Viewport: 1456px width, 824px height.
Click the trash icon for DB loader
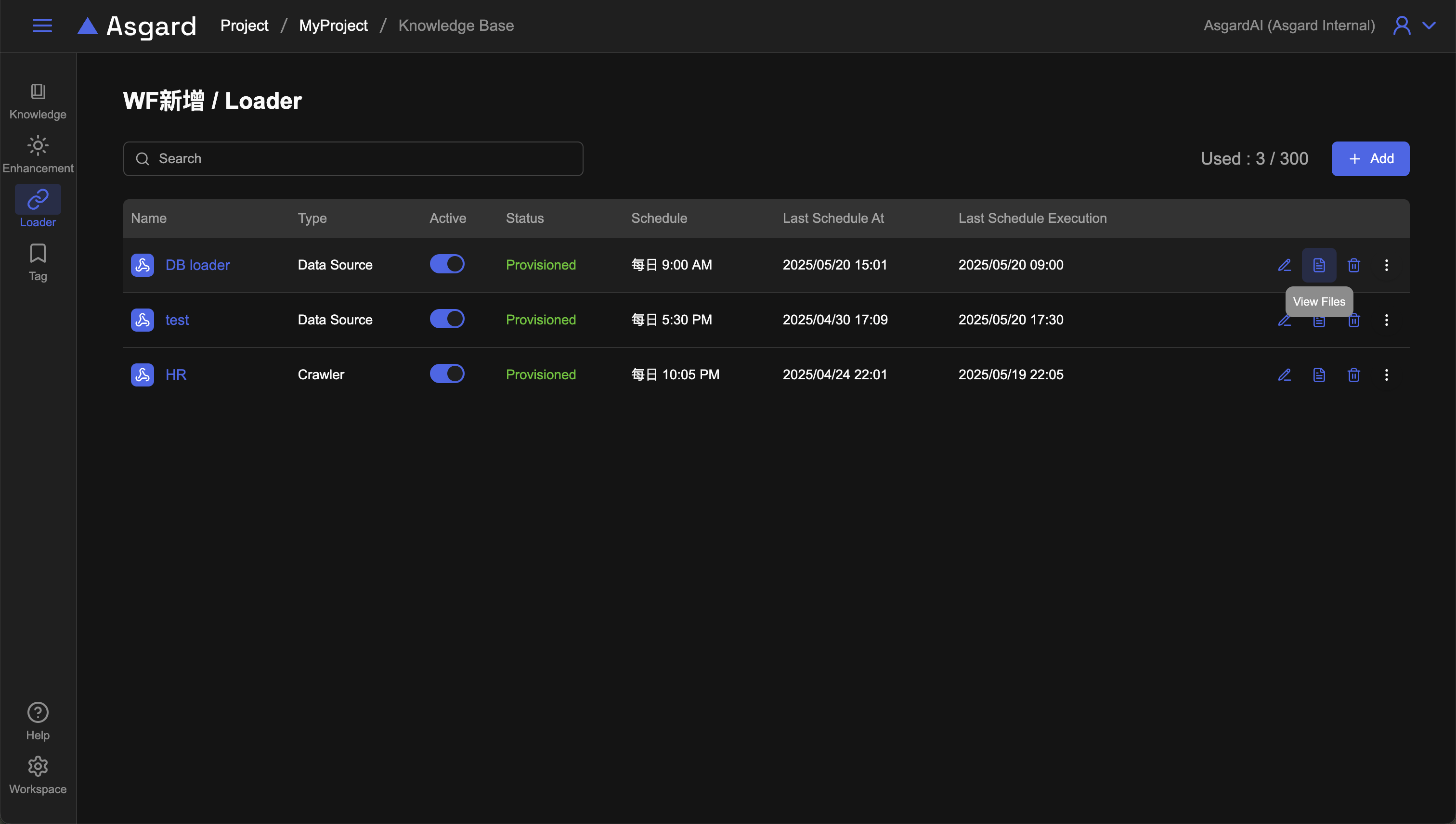coord(1353,265)
